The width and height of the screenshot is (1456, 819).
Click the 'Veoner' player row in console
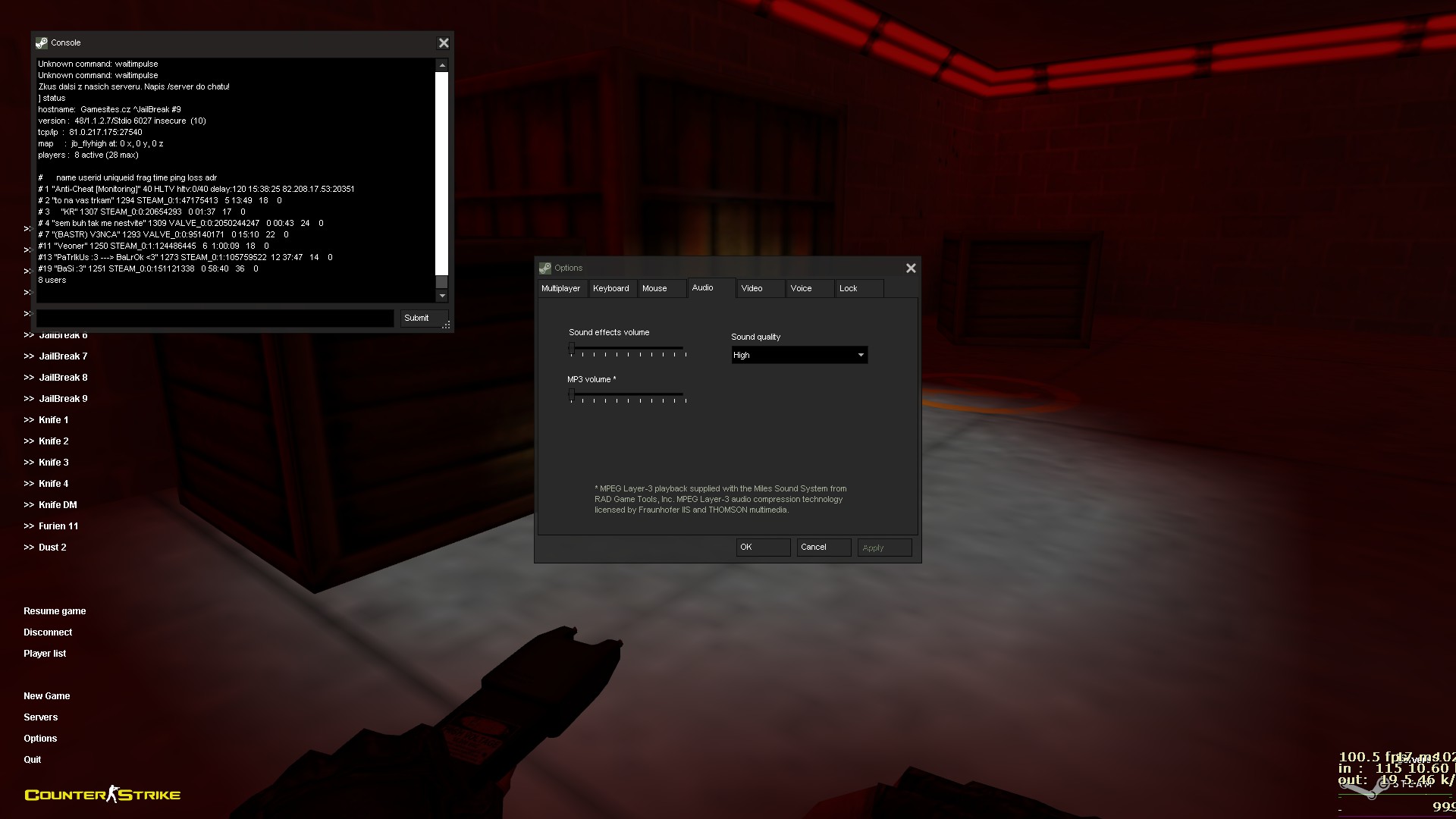154,246
